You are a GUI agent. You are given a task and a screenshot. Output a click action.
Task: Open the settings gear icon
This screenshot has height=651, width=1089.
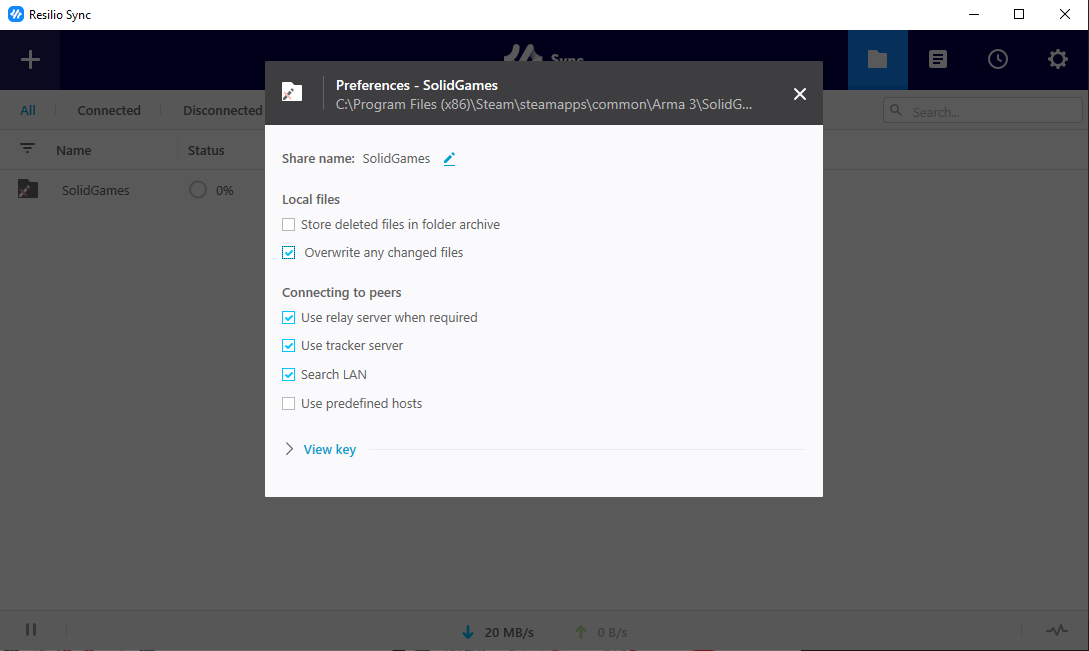pos(1058,60)
